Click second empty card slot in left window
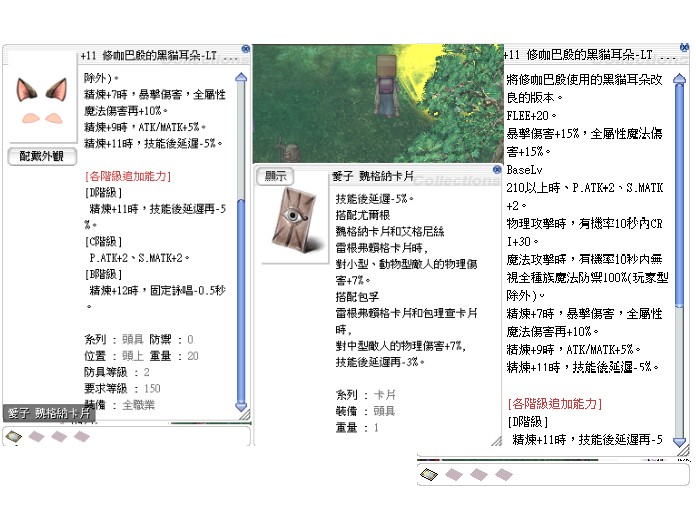 click(36, 437)
